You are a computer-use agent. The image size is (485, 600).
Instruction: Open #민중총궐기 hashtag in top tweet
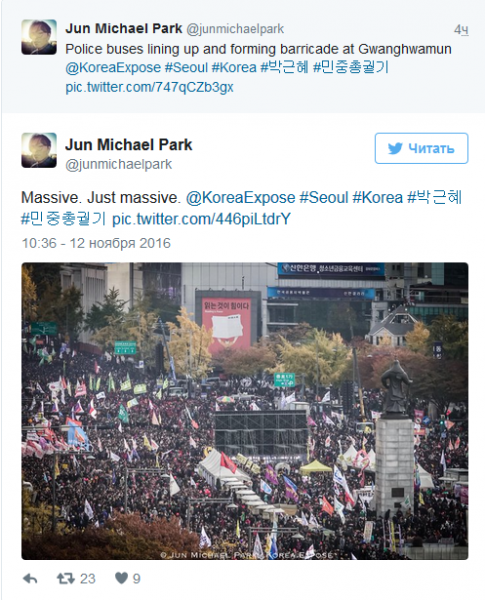click(351, 68)
